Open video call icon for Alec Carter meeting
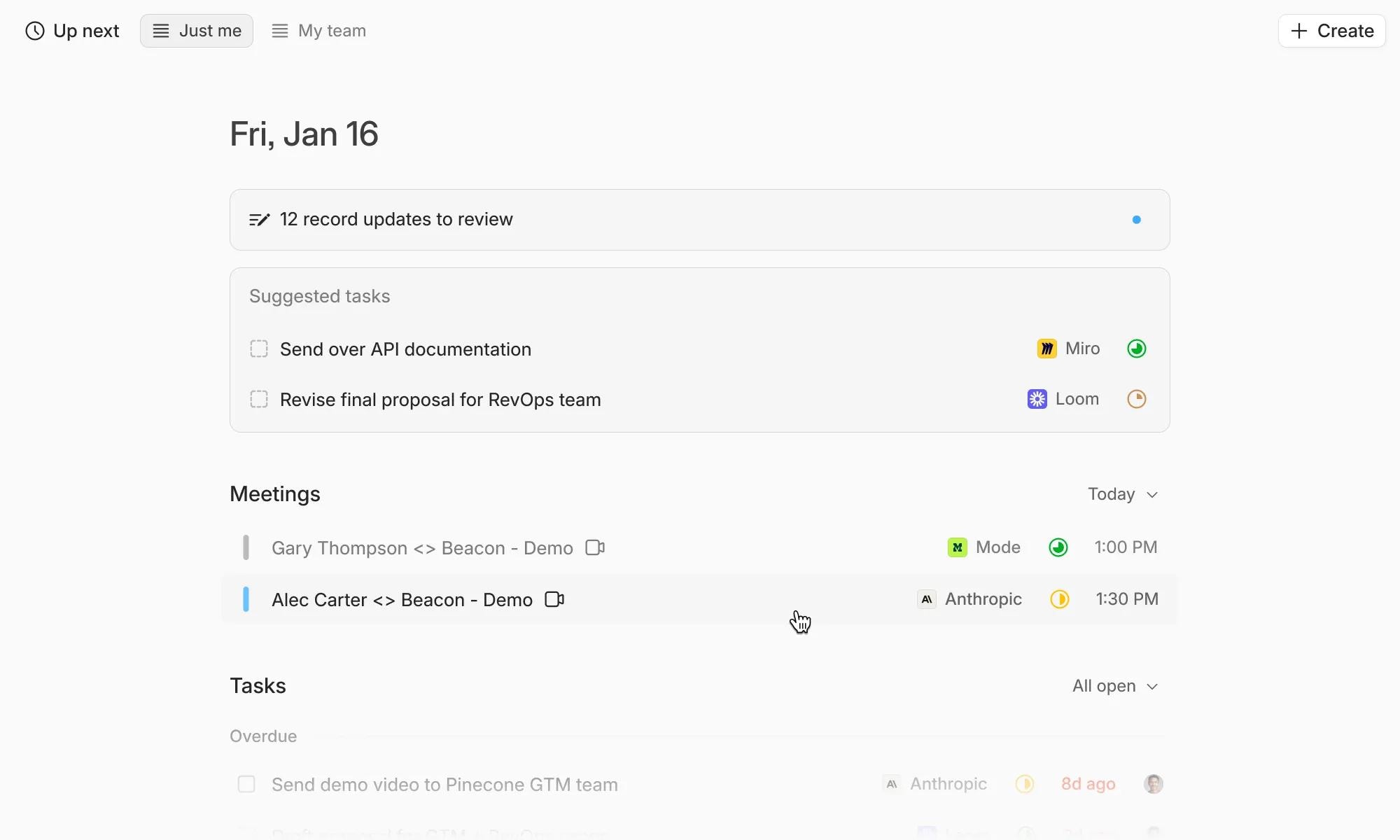The width and height of the screenshot is (1400, 840). pos(554,600)
